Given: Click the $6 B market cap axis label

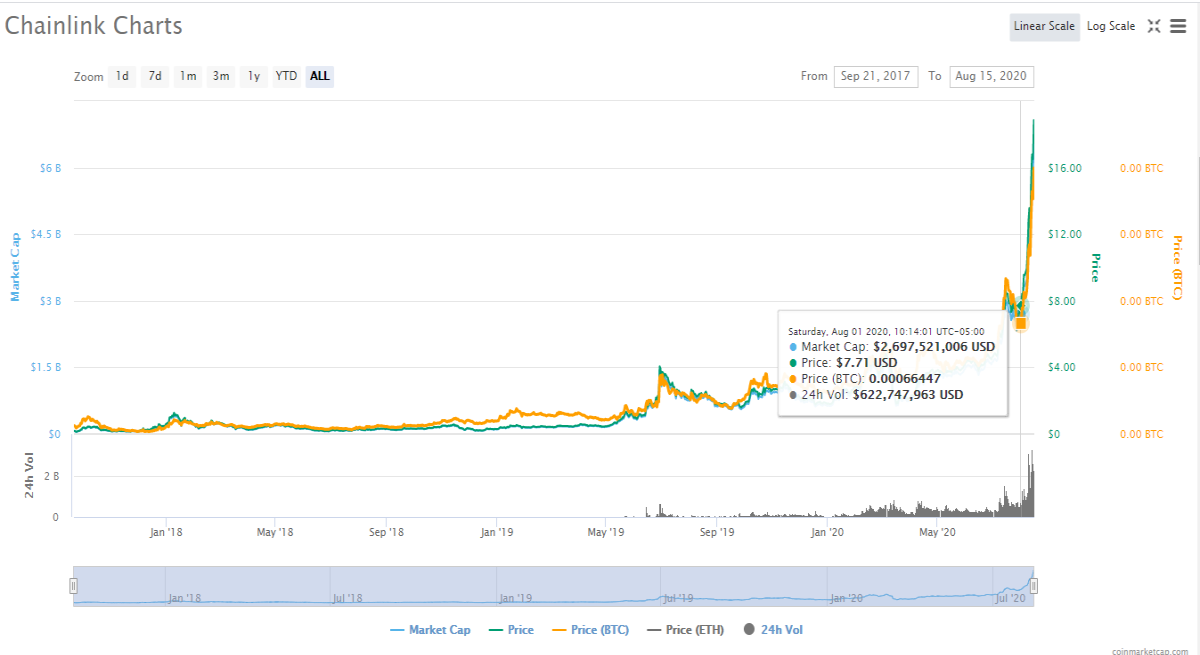Looking at the screenshot, I should (x=51, y=168).
